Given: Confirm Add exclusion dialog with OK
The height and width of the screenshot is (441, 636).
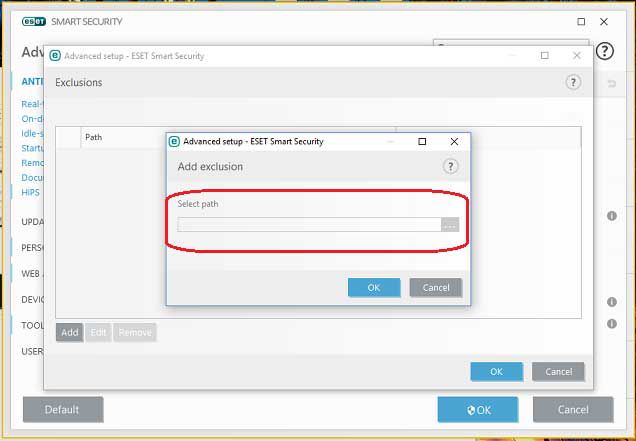Looking at the screenshot, I should click(x=374, y=288).
